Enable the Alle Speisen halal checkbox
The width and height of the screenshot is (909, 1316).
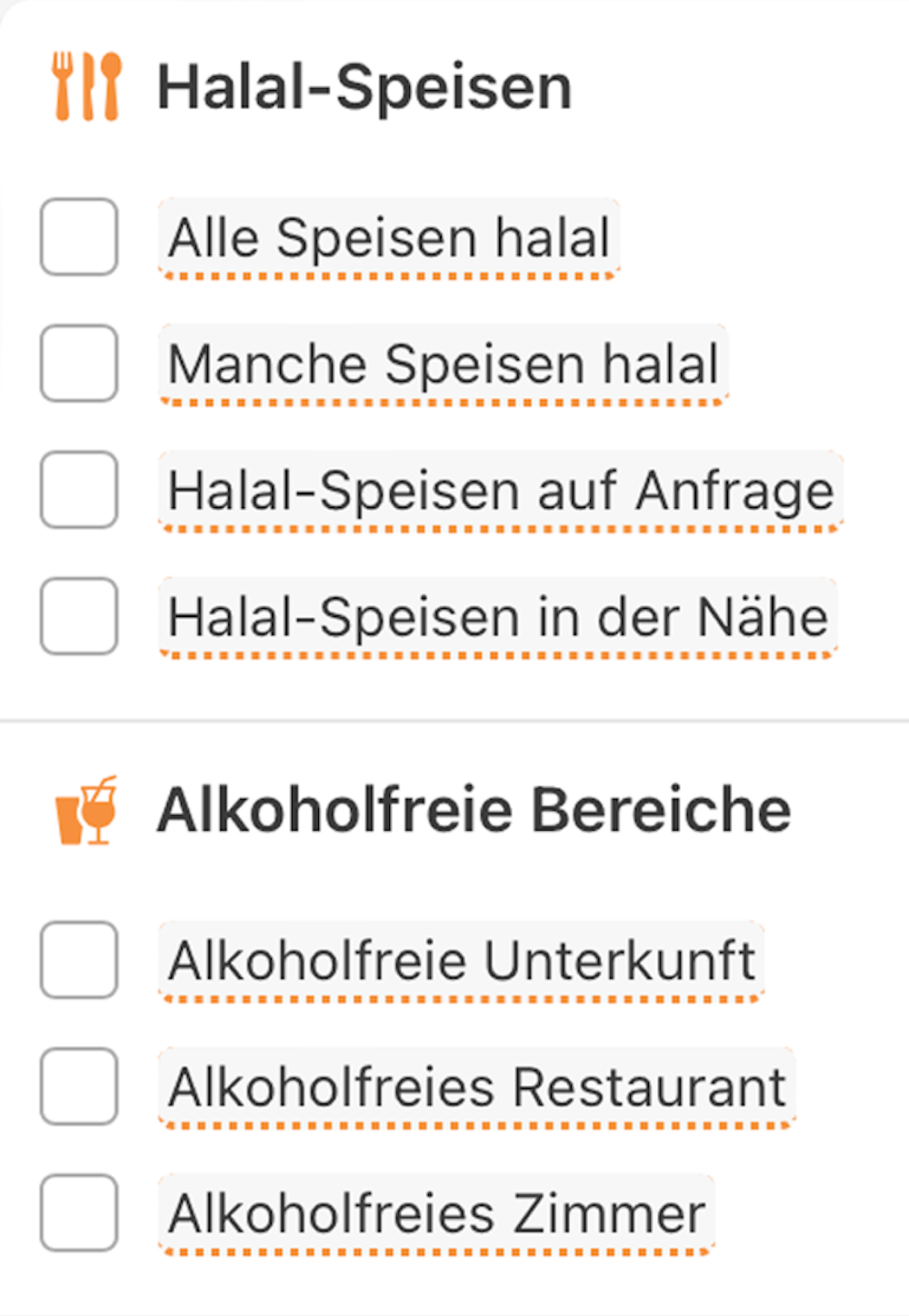pyautogui.click(x=79, y=237)
